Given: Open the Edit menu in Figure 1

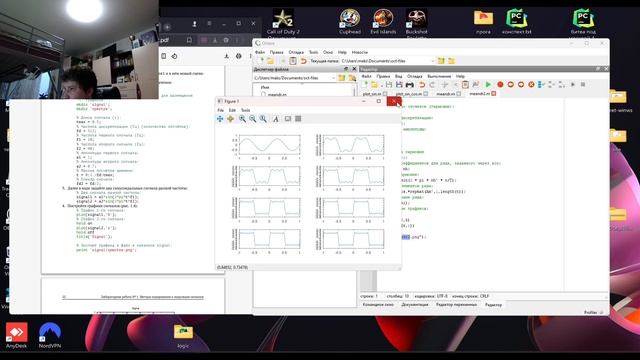Looking at the screenshot, I should (232, 110).
